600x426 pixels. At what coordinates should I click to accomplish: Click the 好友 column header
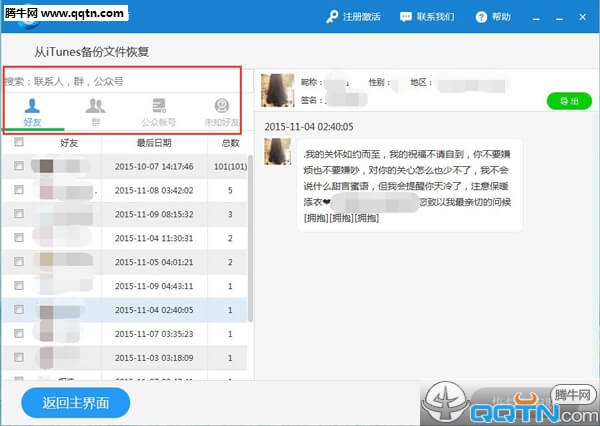click(x=69, y=143)
